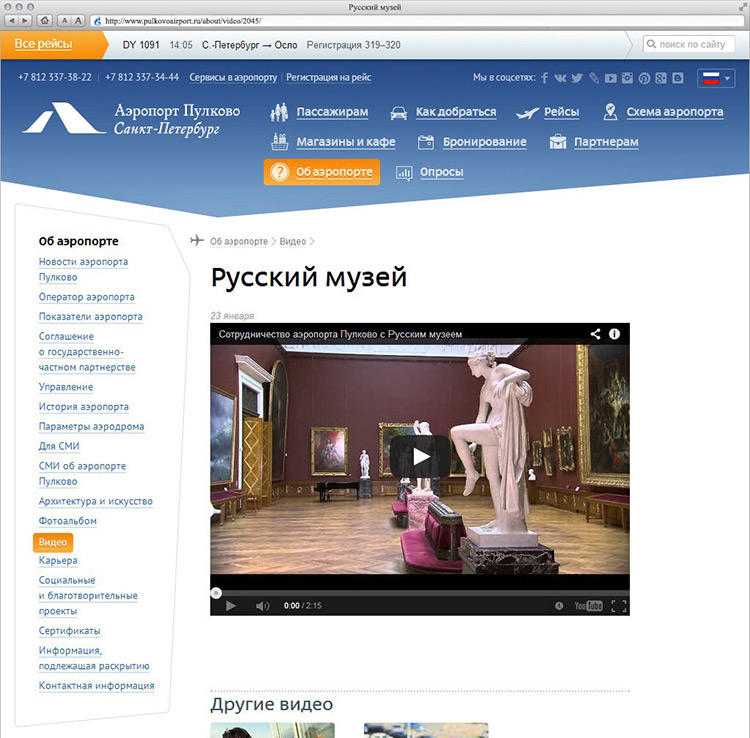Screen dimensions: 750x738
Task: Open Новости аэропорта Пулково sidebar link
Action: pyautogui.click(x=83, y=269)
